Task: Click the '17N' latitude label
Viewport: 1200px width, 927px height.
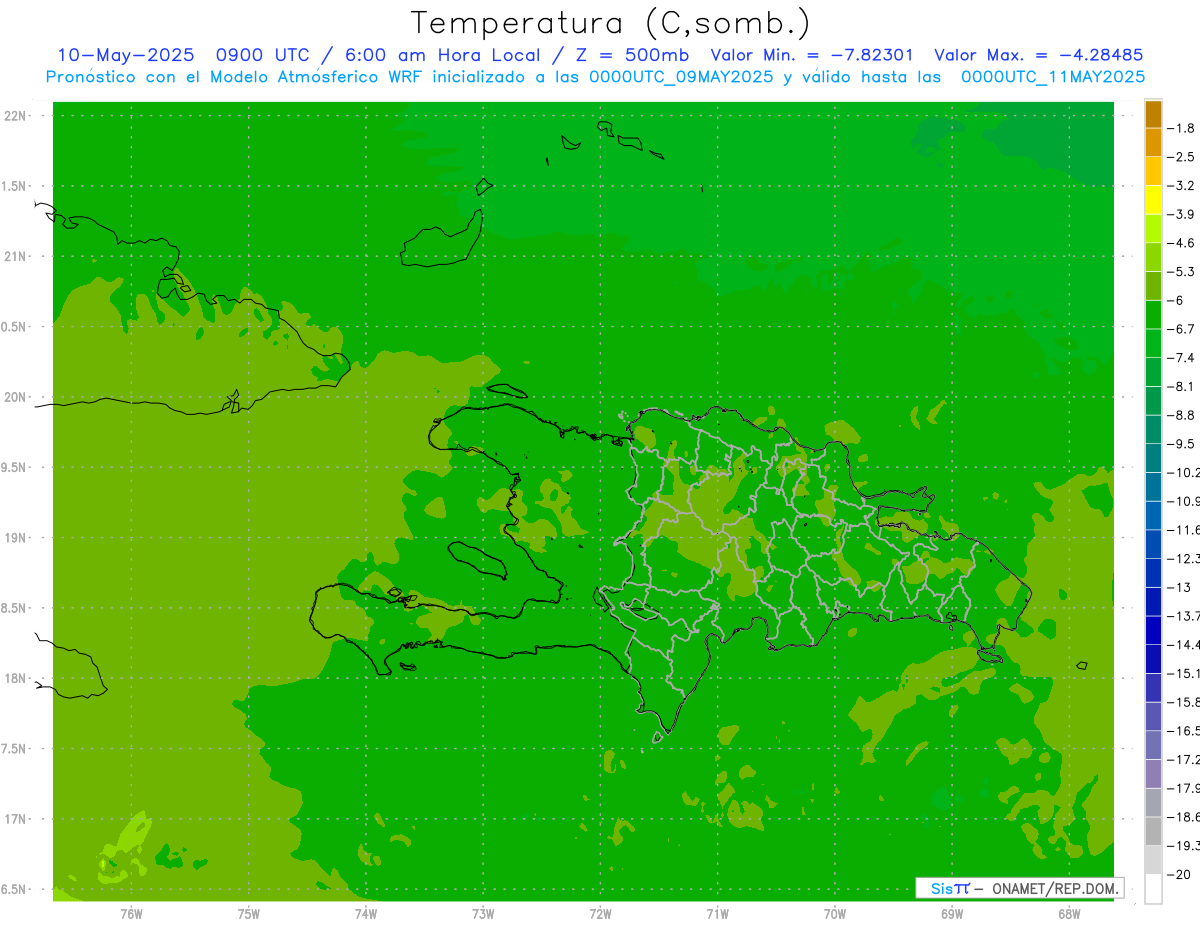Action: tap(16, 819)
